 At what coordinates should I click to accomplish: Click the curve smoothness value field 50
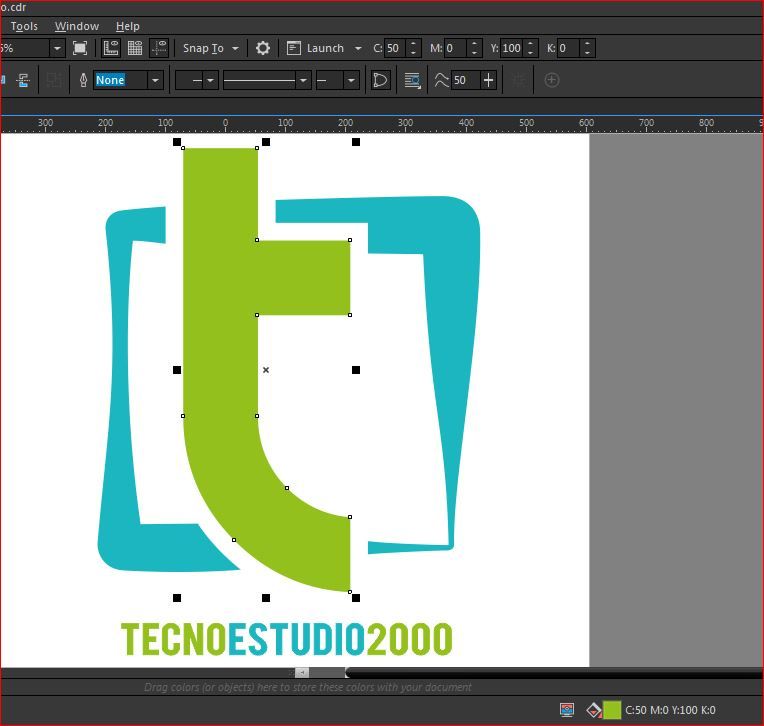pos(465,80)
